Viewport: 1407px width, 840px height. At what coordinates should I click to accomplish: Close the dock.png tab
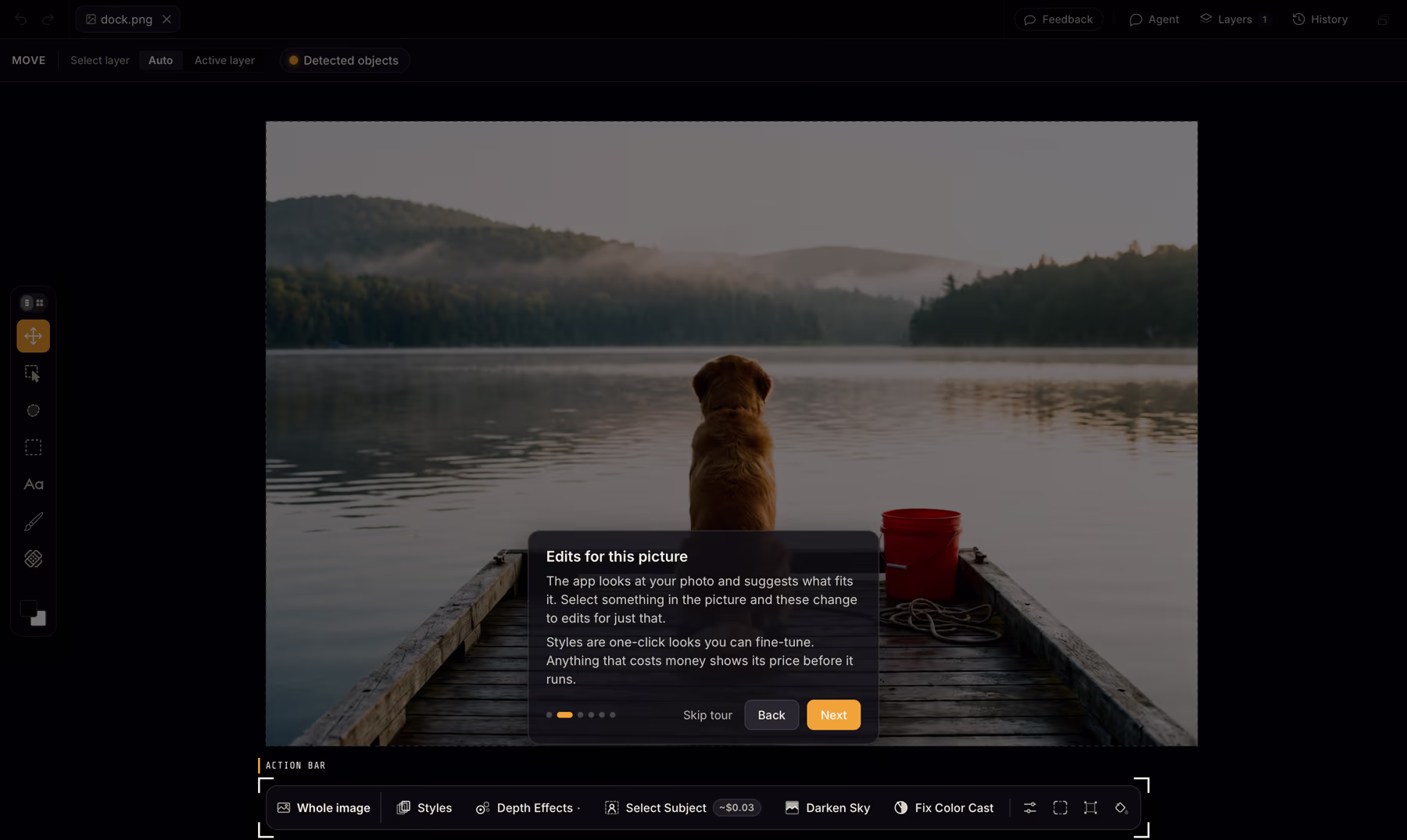tap(166, 20)
